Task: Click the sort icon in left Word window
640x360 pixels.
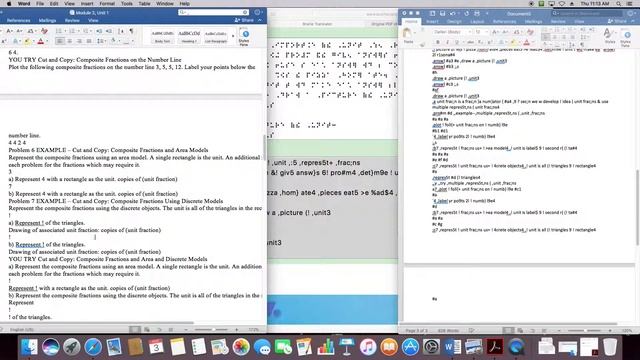Action: 121,31
